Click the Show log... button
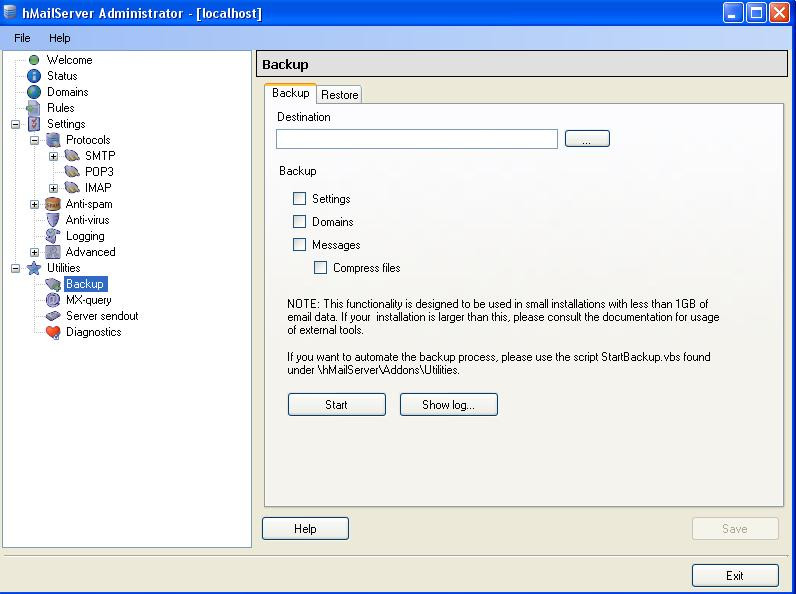This screenshot has width=796, height=594. [449, 405]
